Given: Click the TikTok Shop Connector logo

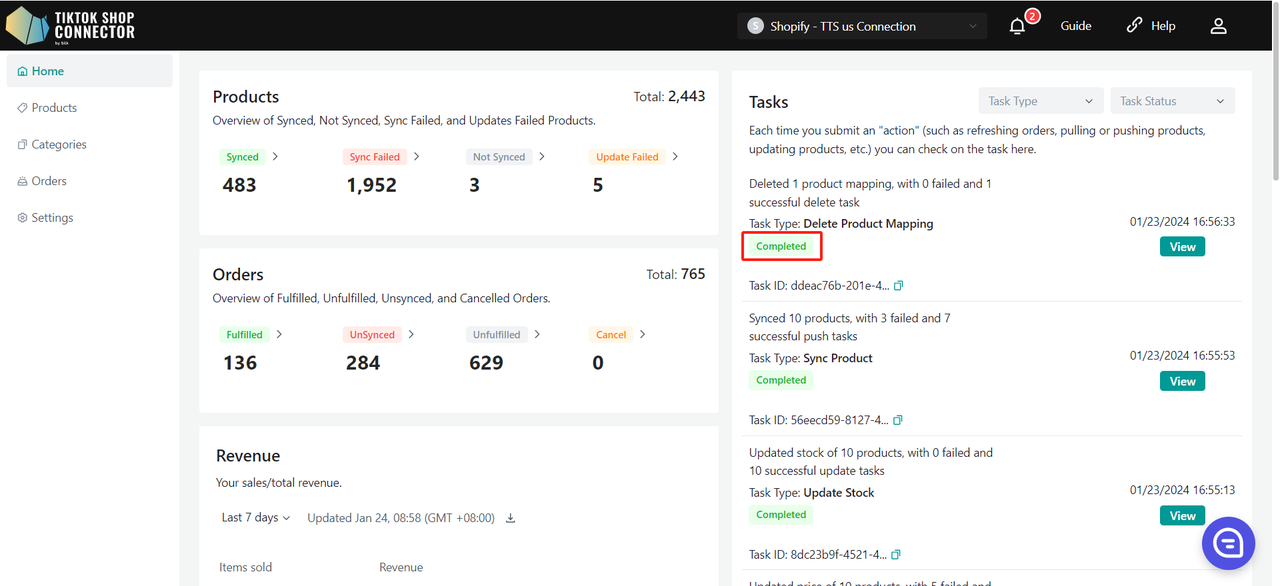Looking at the screenshot, I should [x=70, y=25].
